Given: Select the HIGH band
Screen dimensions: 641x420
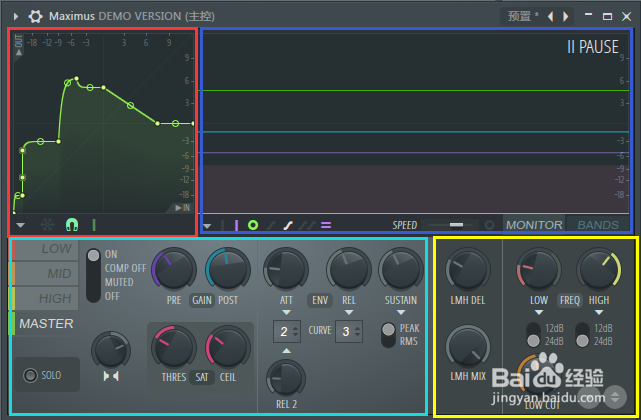Looking at the screenshot, I should tap(45, 298).
